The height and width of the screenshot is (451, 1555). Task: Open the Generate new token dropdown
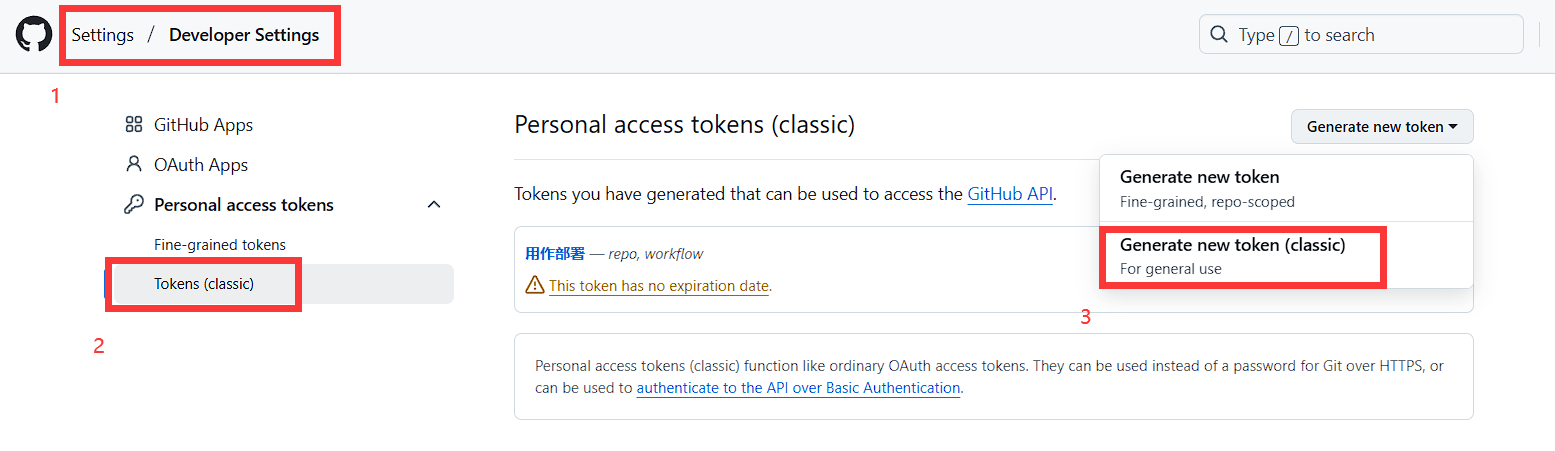pyautogui.click(x=1381, y=127)
